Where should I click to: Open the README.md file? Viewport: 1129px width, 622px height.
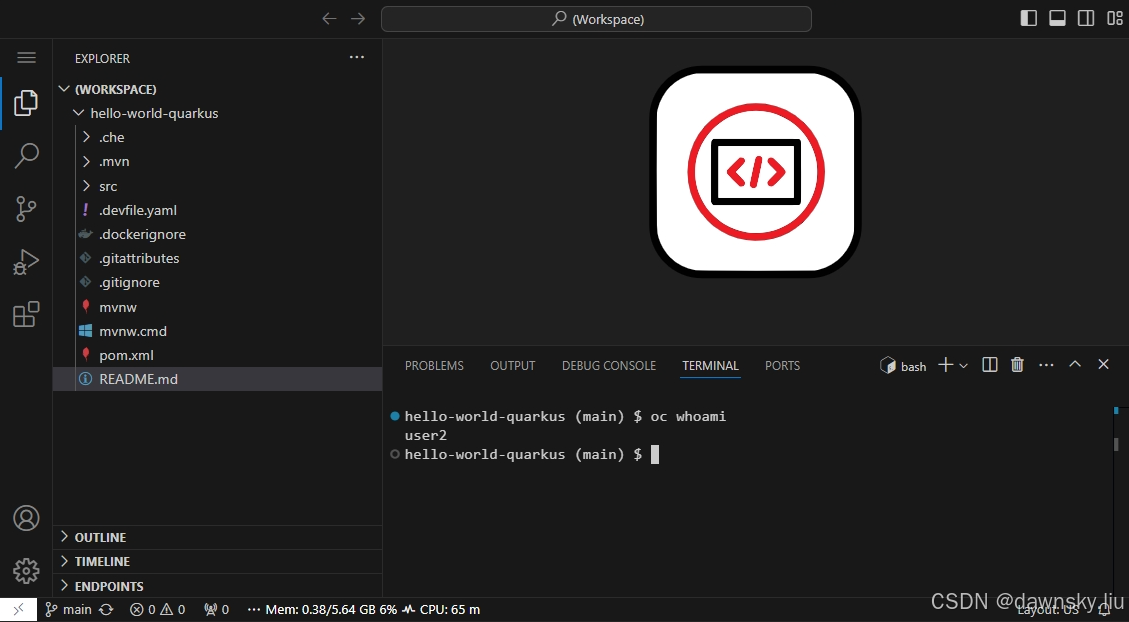tap(217, 379)
